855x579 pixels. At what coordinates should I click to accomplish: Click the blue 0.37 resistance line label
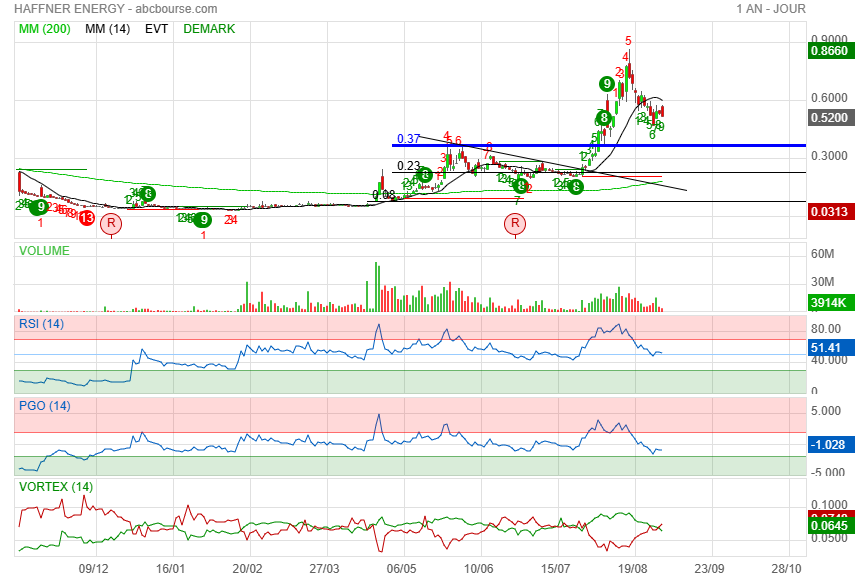click(x=408, y=139)
